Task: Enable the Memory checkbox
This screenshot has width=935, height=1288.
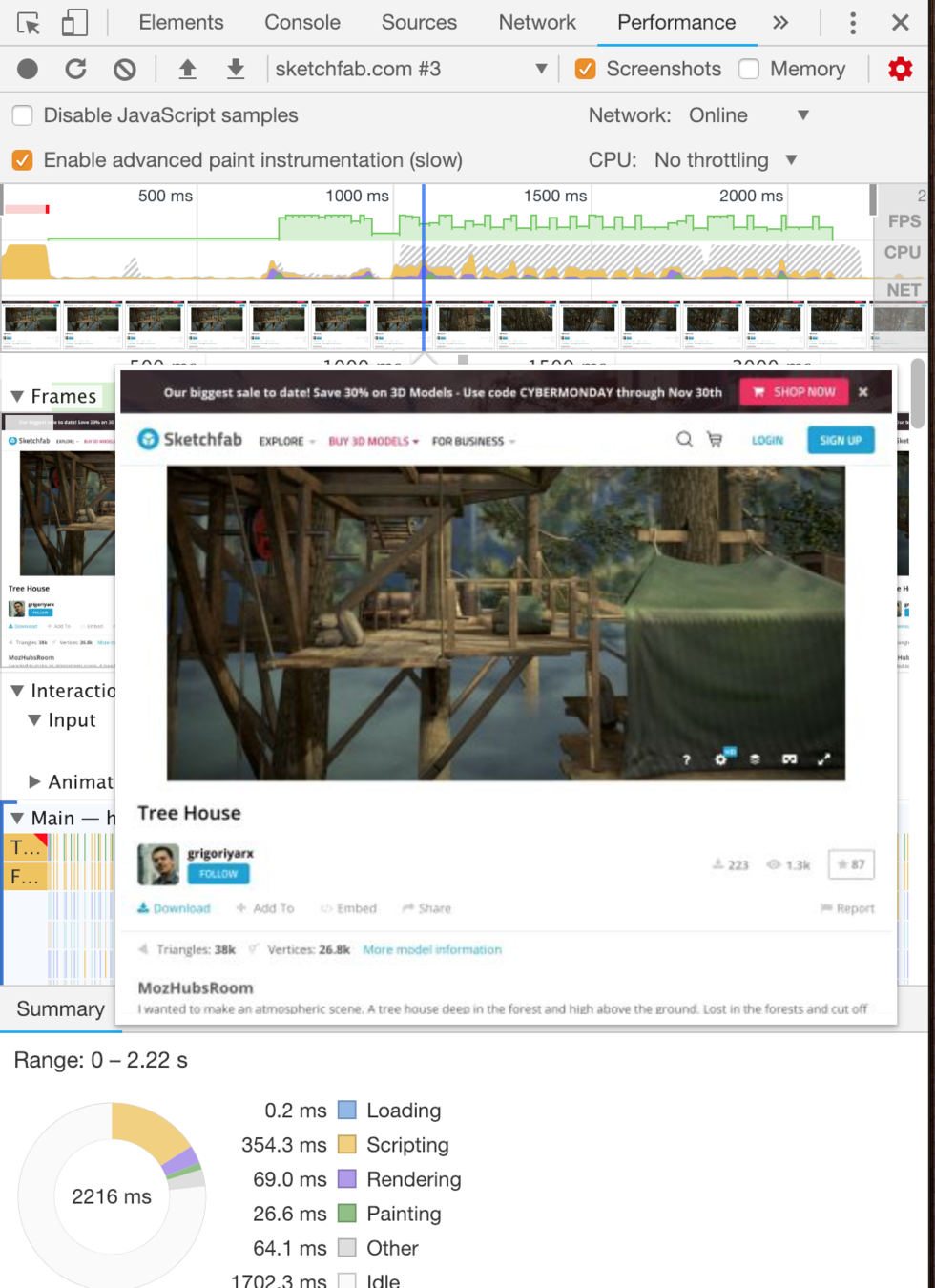Action: tap(749, 69)
